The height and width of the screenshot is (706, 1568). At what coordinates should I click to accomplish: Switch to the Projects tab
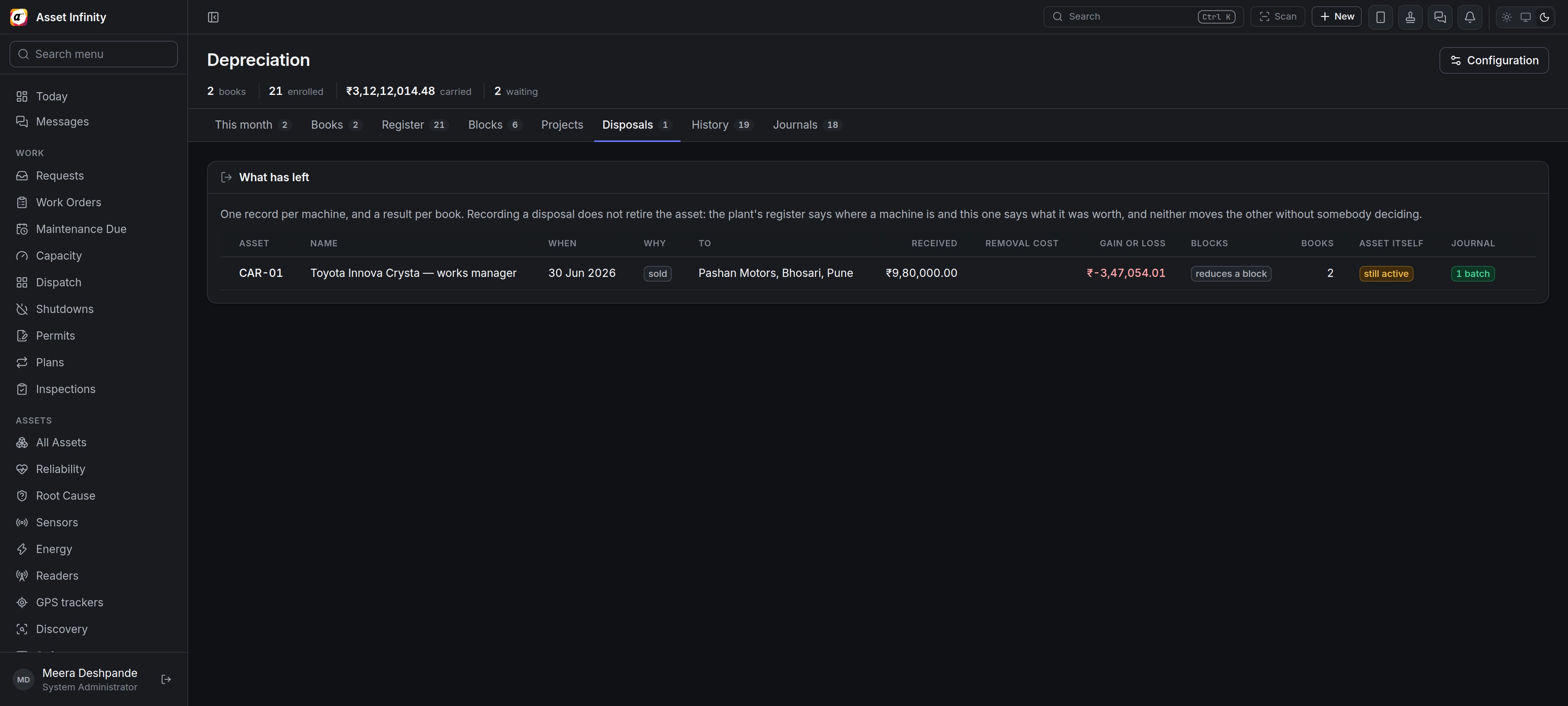click(x=562, y=125)
